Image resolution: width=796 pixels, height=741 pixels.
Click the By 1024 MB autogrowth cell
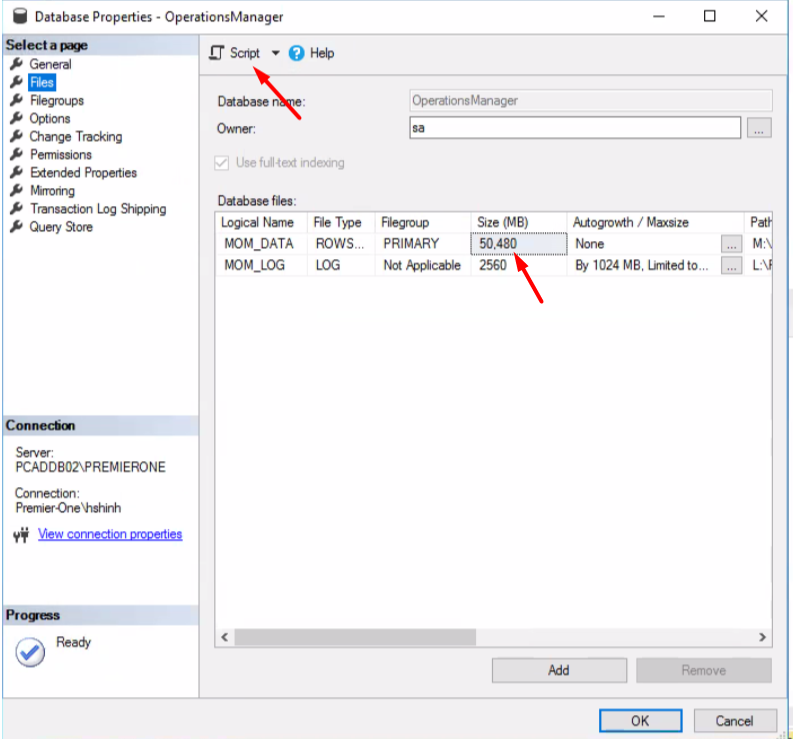644,265
